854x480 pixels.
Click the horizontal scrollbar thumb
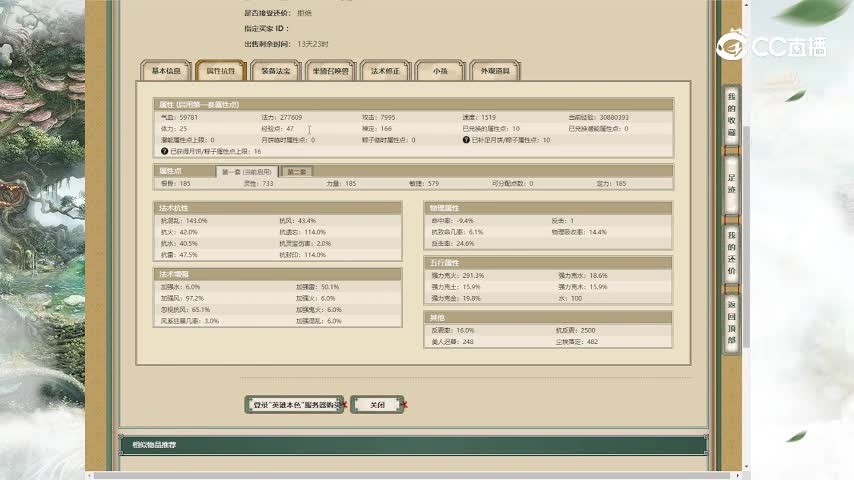pos(412,476)
